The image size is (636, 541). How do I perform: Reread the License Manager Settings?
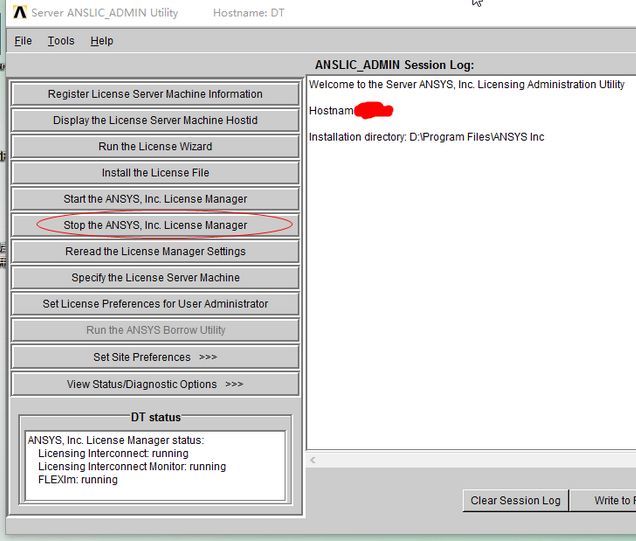tap(155, 251)
